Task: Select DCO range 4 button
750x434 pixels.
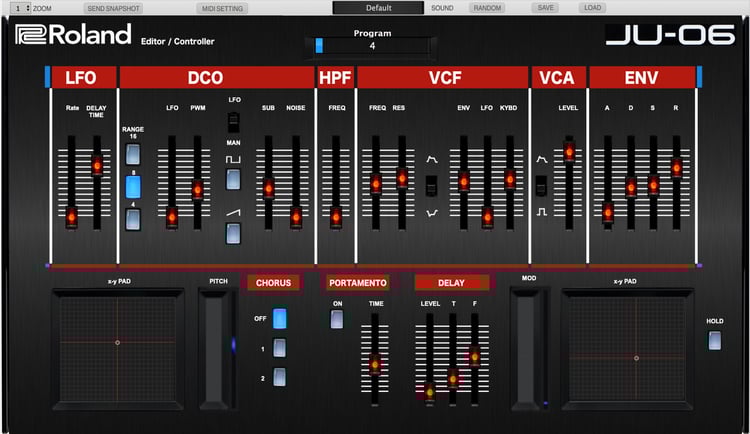Action: [133, 219]
